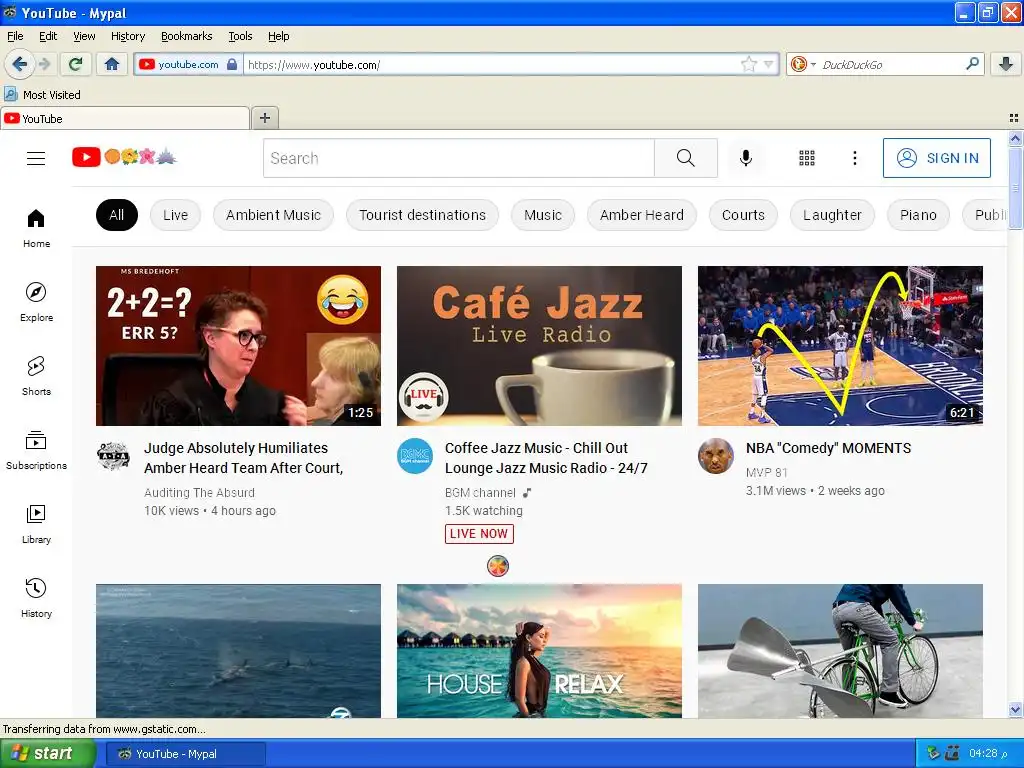Select the Ambient Music filter chip
The image size is (1024, 768).
pos(273,215)
